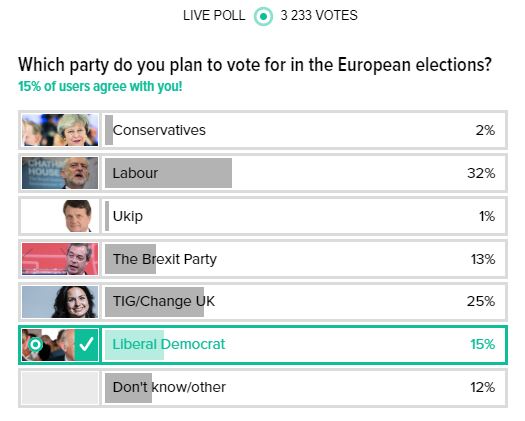Viewport: 525px width, 421px height.
Task: Click the blank Don't know/other thumbnail
Action: point(60,387)
